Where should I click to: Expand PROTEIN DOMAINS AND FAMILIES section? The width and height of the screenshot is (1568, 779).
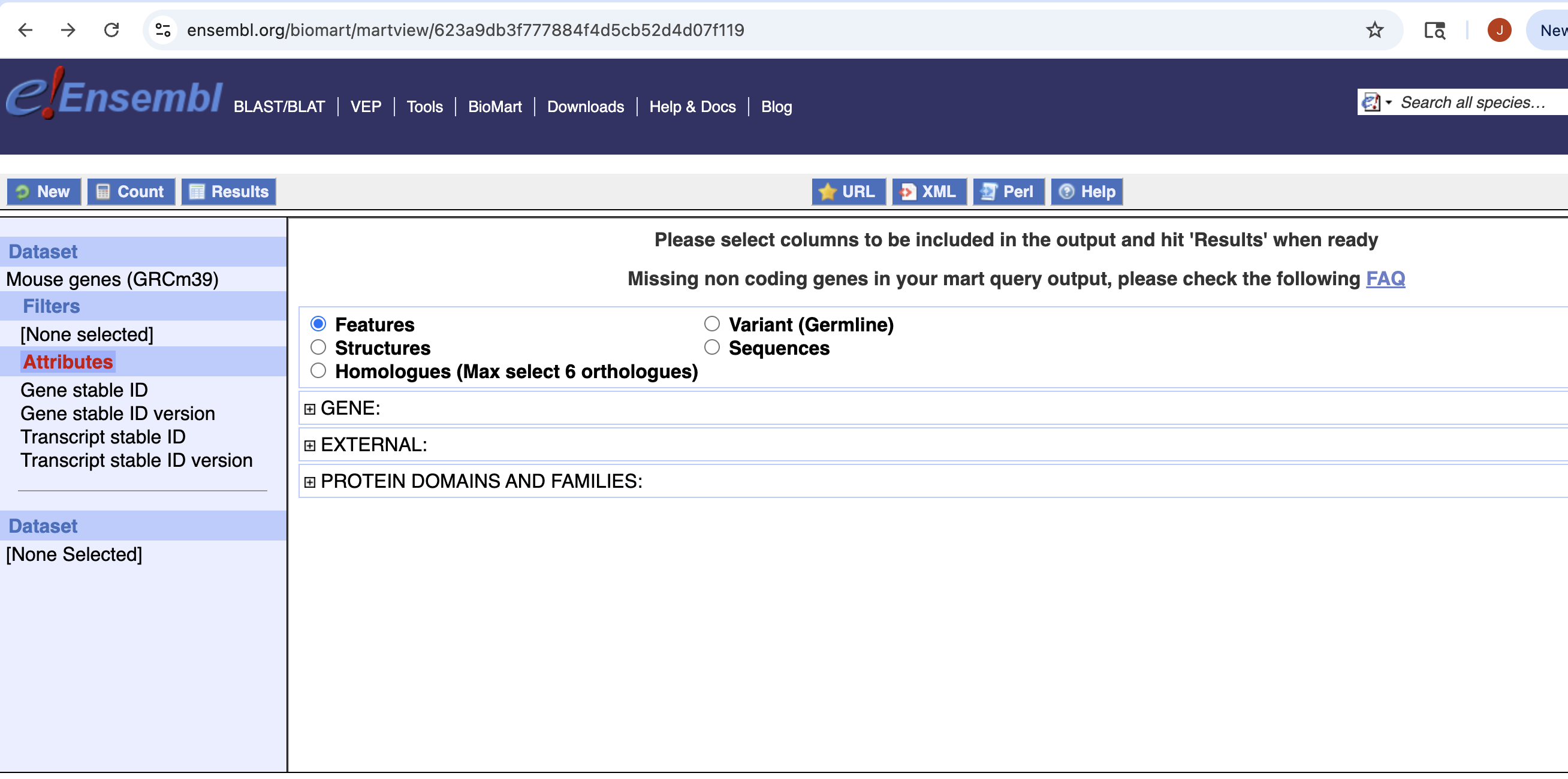coord(310,482)
